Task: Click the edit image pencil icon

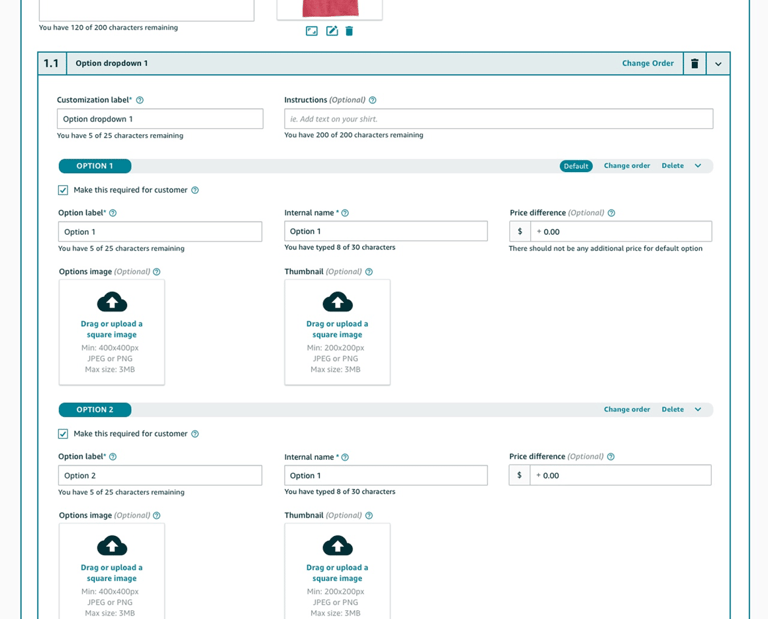Action: pos(332,31)
